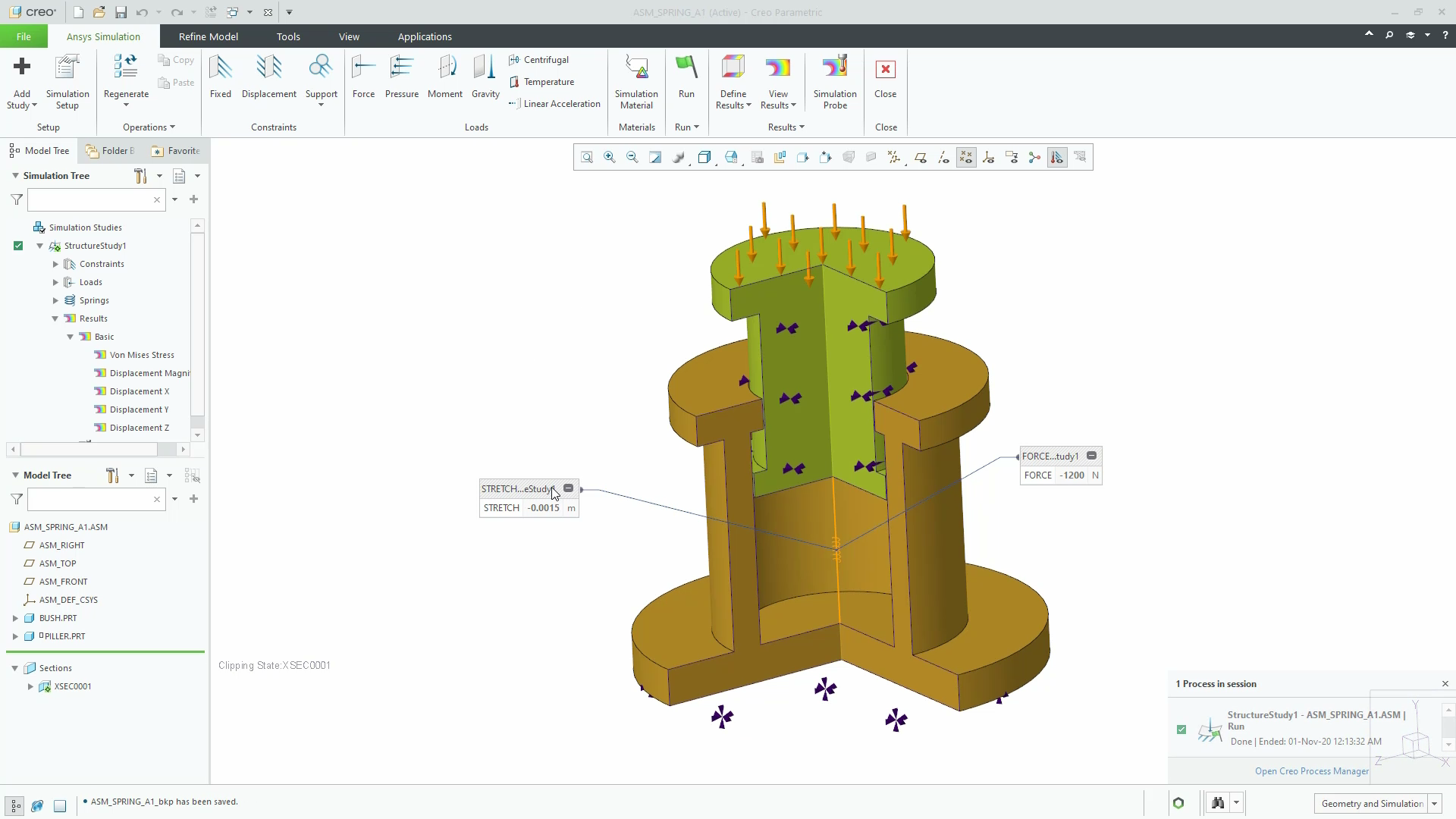This screenshot has height=819, width=1456.
Task: Switch to the Refine Model tab
Action: point(209,36)
